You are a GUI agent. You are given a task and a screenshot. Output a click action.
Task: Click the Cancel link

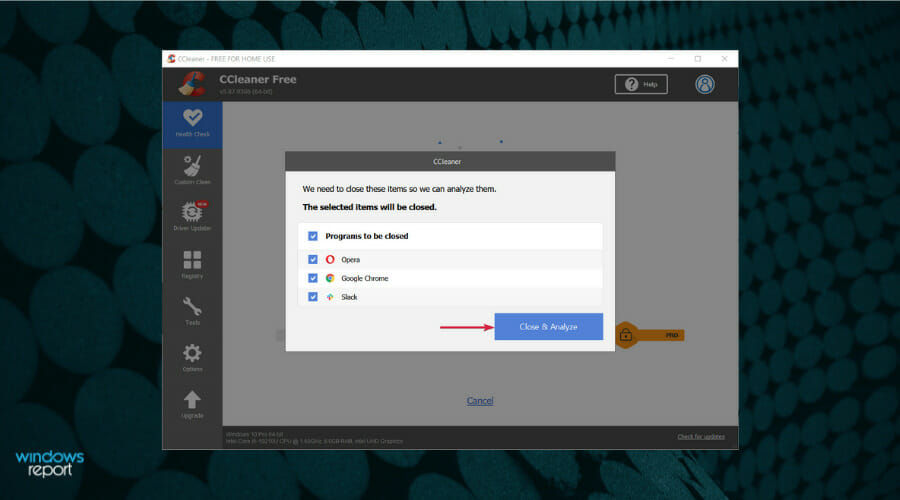(x=480, y=401)
